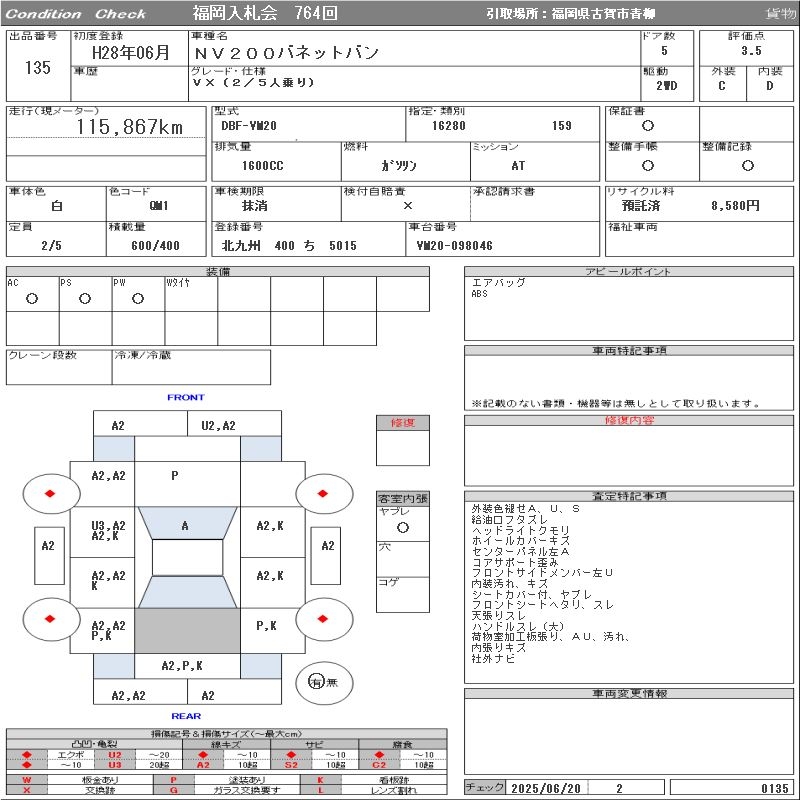This screenshot has height=800, width=800.
Task: Click the registration number 北九州 400 ち 5015
Action: point(289,245)
